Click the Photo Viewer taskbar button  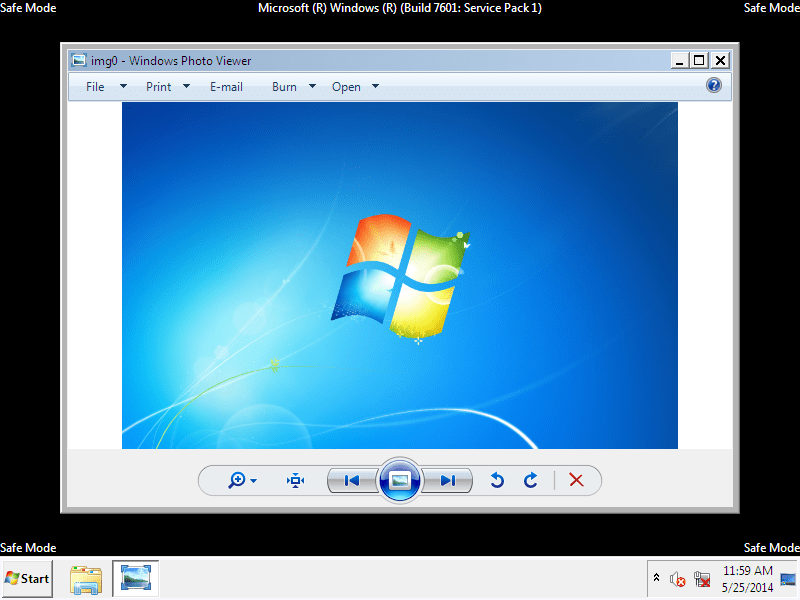[136, 579]
